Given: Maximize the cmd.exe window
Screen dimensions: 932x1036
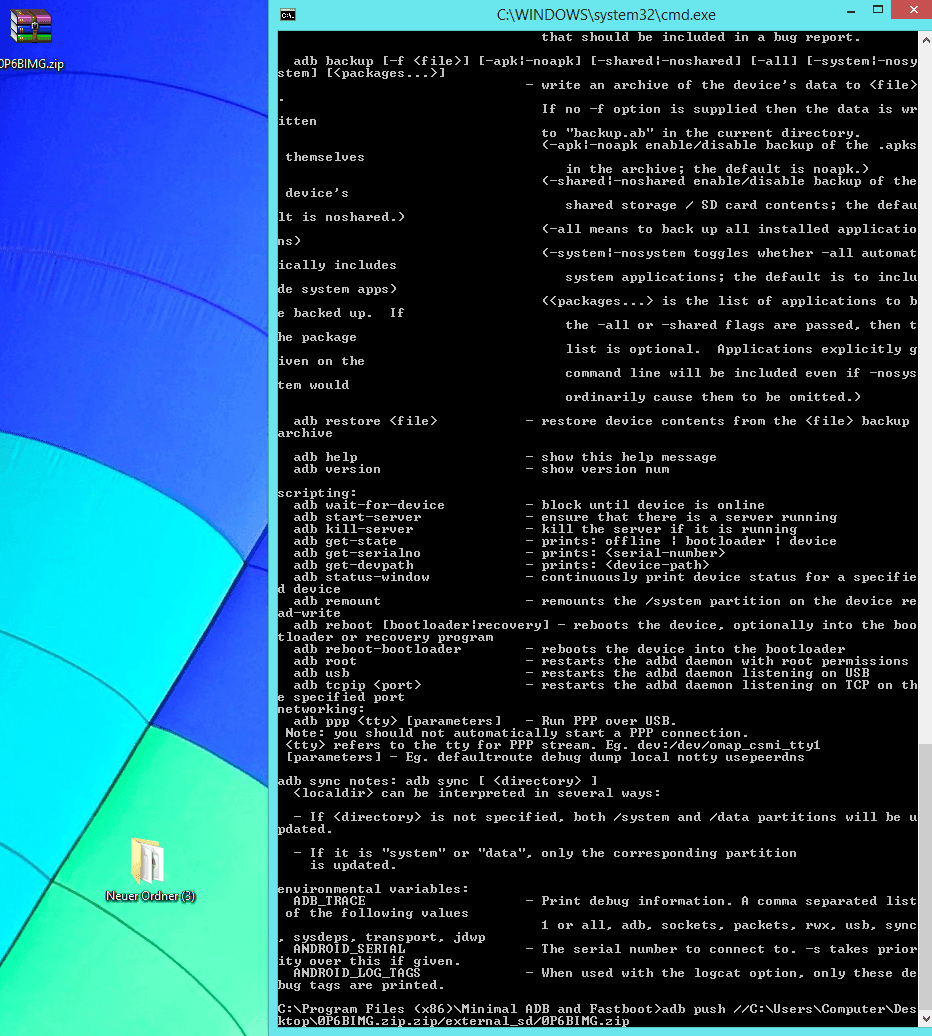Looking at the screenshot, I should pyautogui.click(x=878, y=10).
